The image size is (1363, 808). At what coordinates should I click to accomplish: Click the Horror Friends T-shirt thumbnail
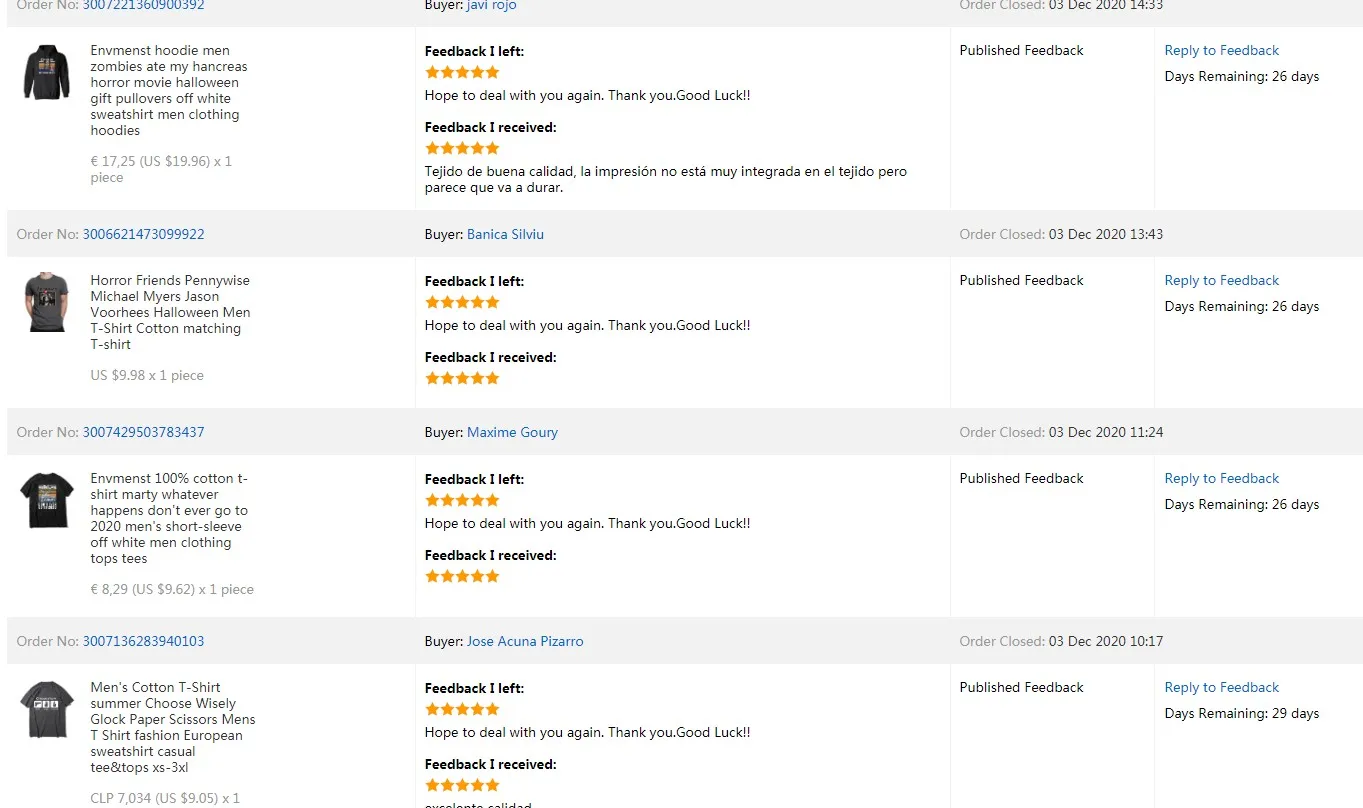(47, 302)
